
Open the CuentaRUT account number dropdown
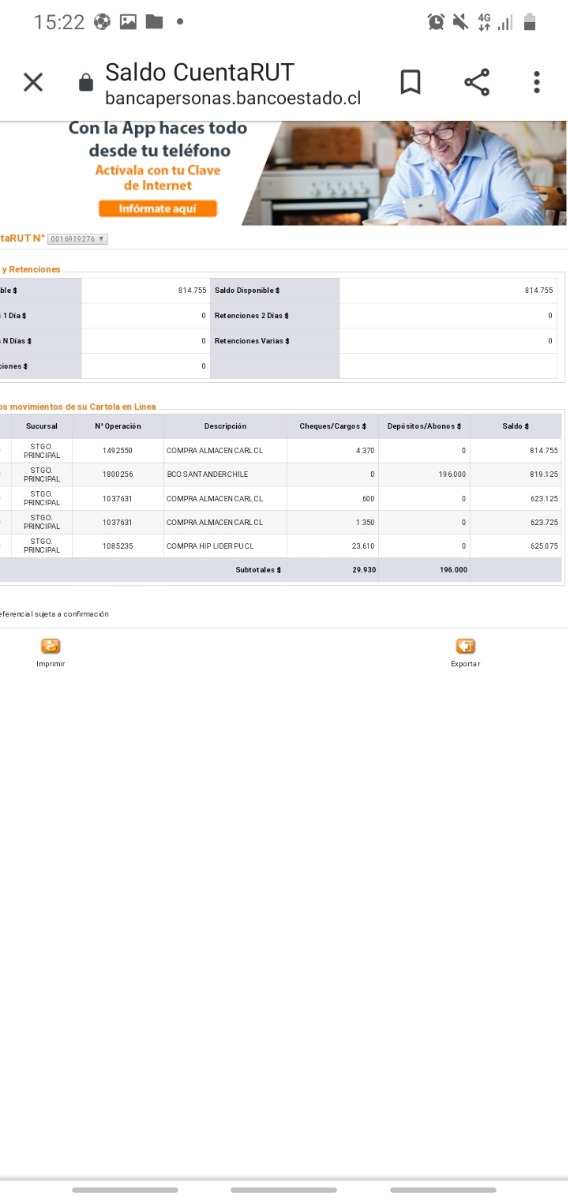click(77, 239)
